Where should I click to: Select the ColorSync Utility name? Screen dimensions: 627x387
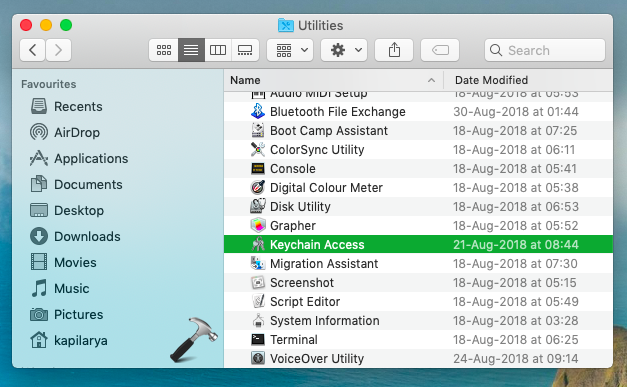(317, 150)
